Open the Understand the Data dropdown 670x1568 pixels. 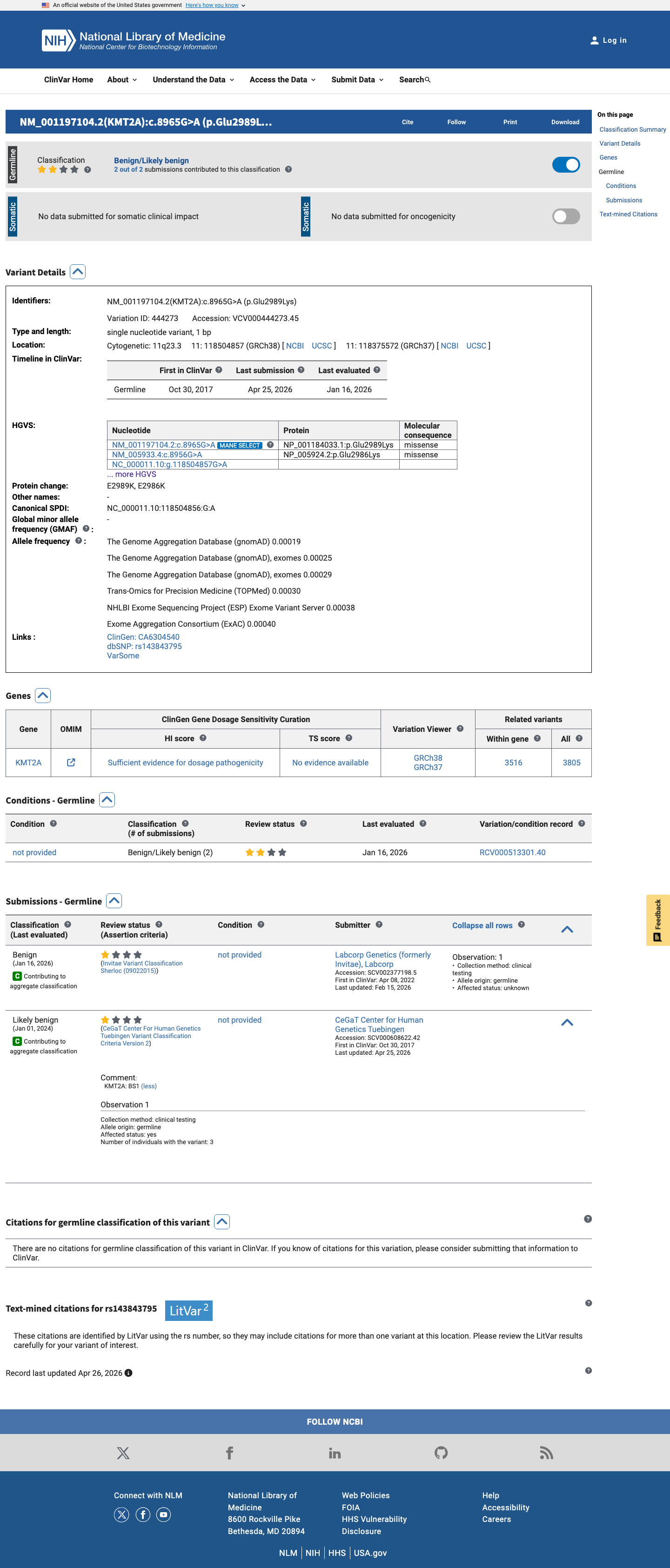pyautogui.click(x=194, y=80)
